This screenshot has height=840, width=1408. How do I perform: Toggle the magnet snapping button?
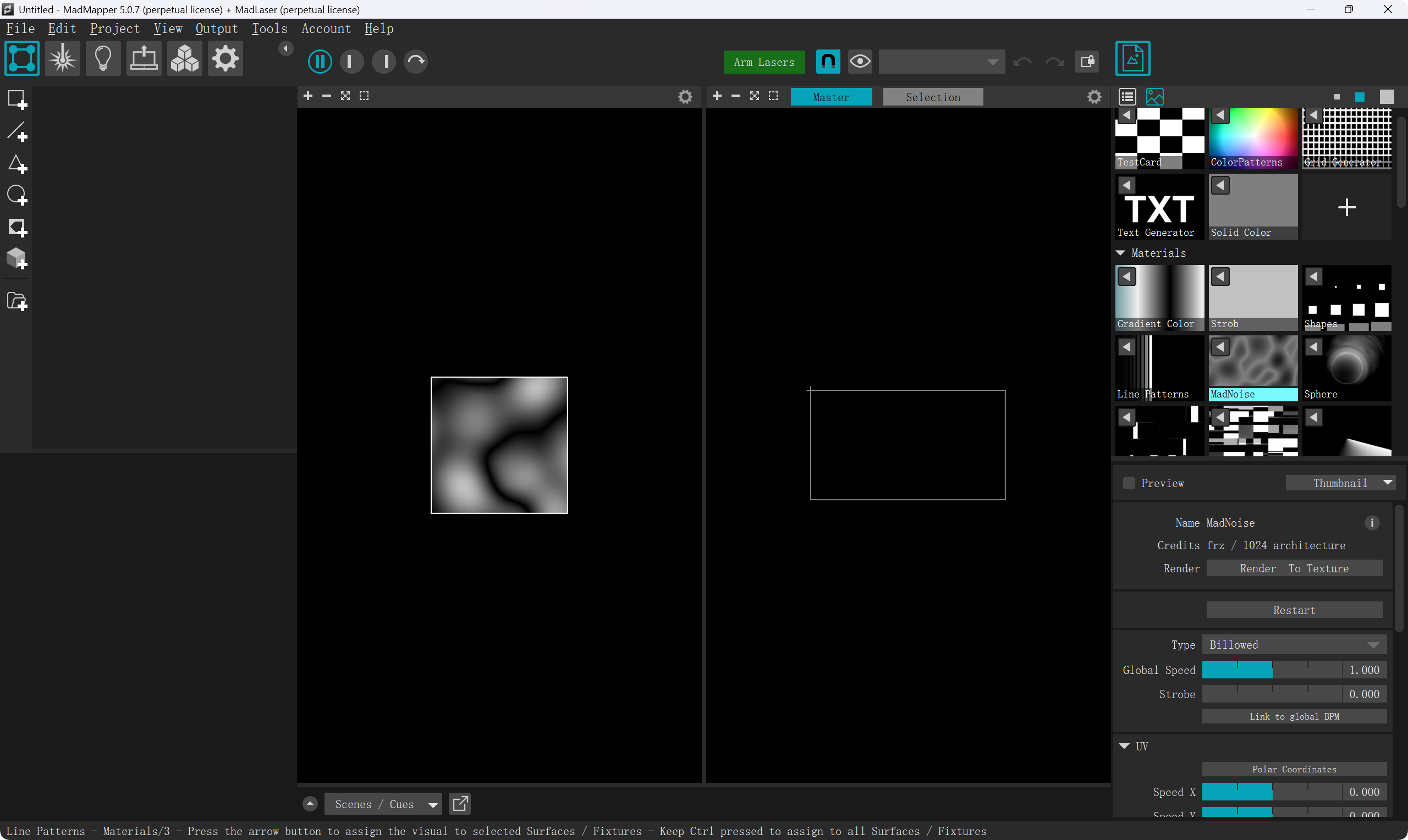pos(828,61)
